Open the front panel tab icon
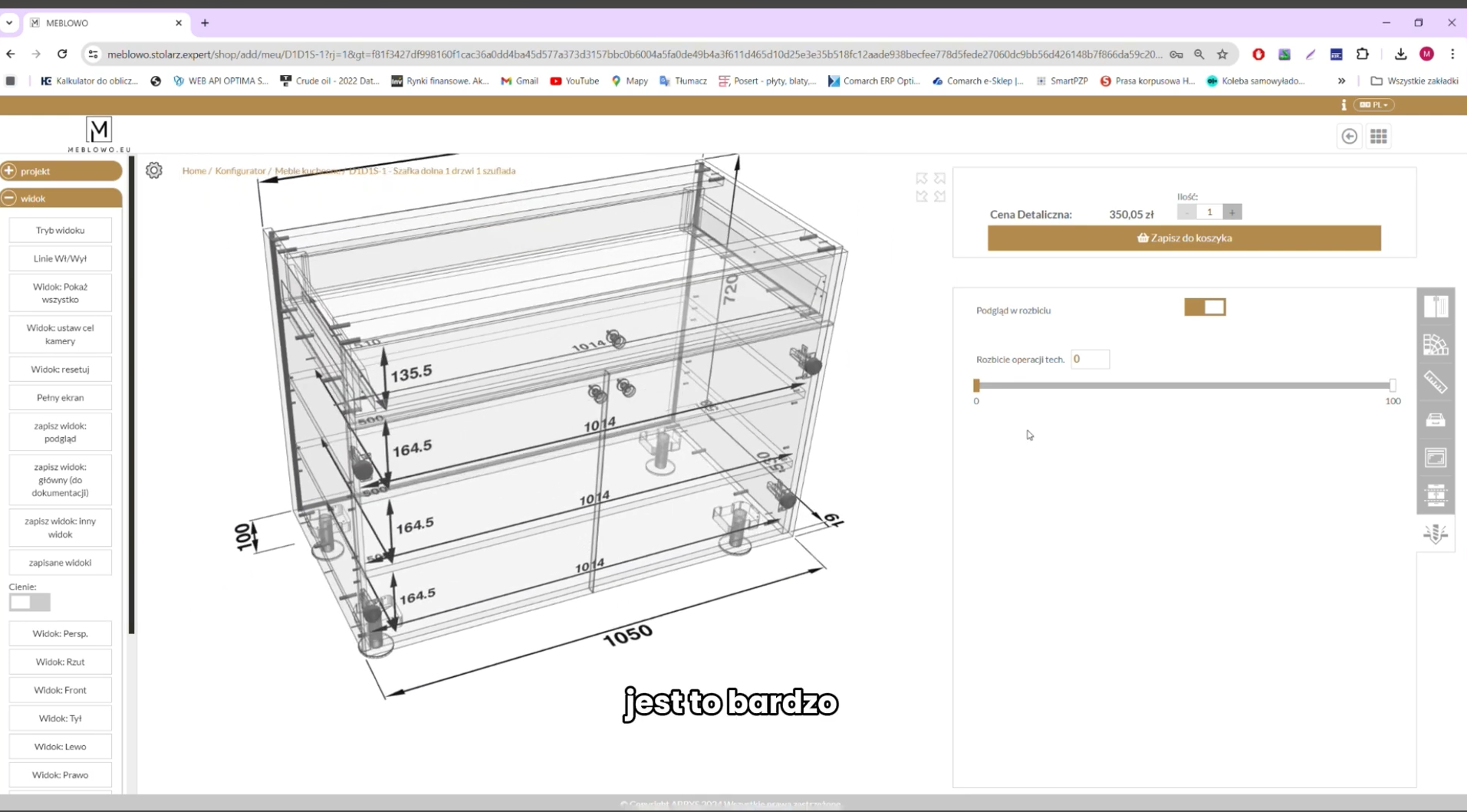 pos(1436,458)
